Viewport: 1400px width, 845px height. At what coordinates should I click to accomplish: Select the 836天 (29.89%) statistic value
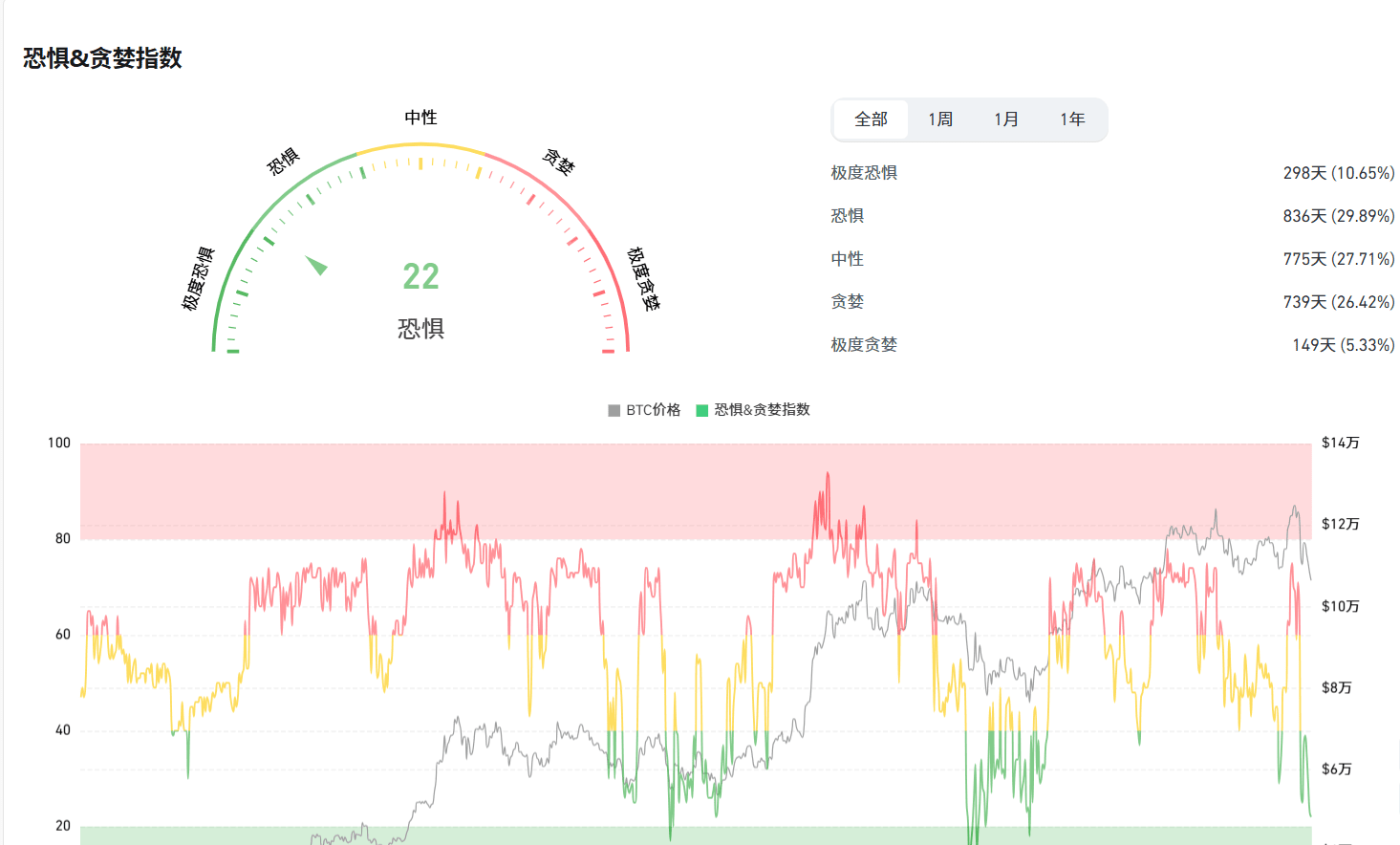pyautogui.click(x=1338, y=216)
